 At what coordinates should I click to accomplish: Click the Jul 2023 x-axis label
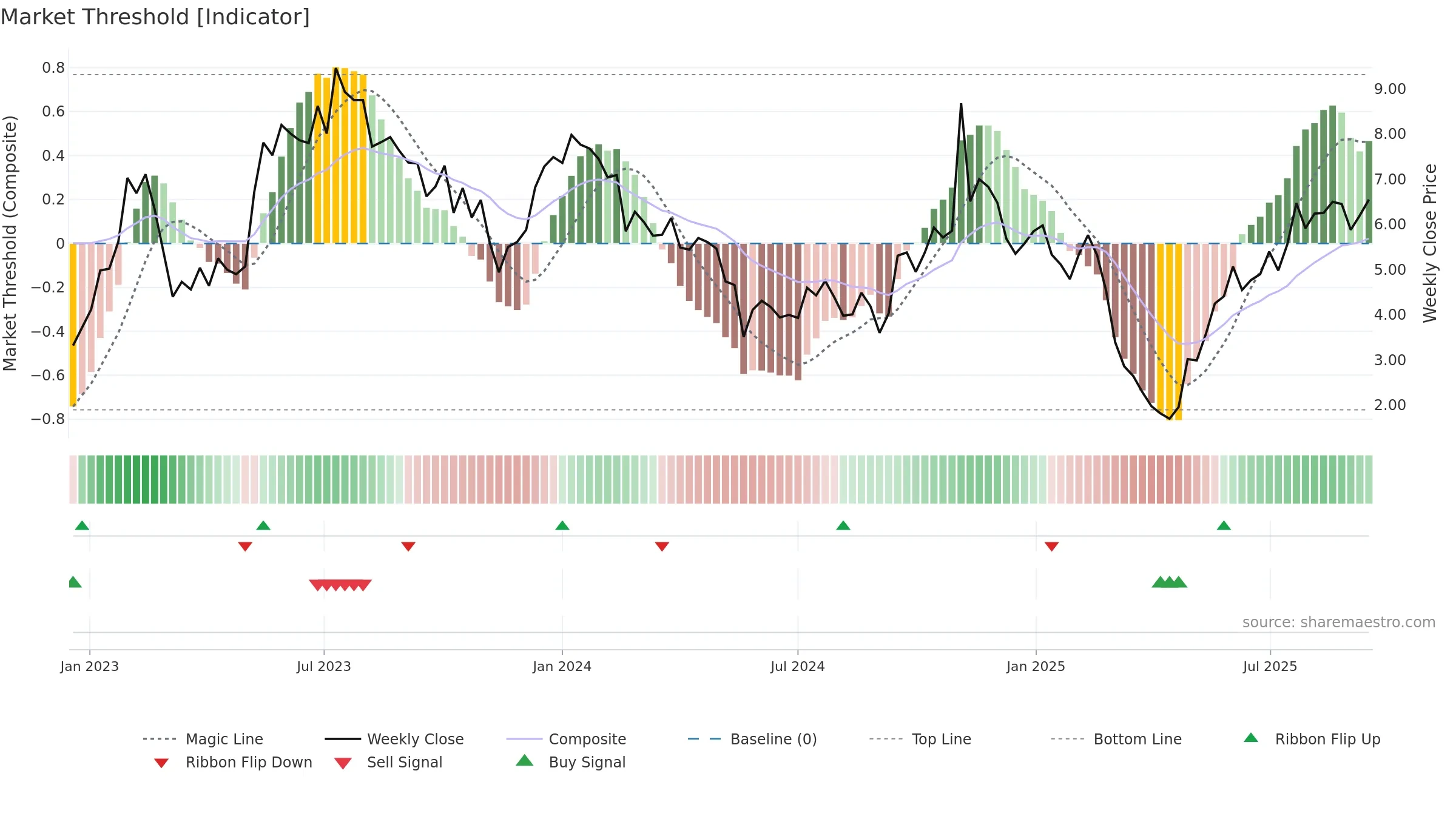pyautogui.click(x=324, y=666)
